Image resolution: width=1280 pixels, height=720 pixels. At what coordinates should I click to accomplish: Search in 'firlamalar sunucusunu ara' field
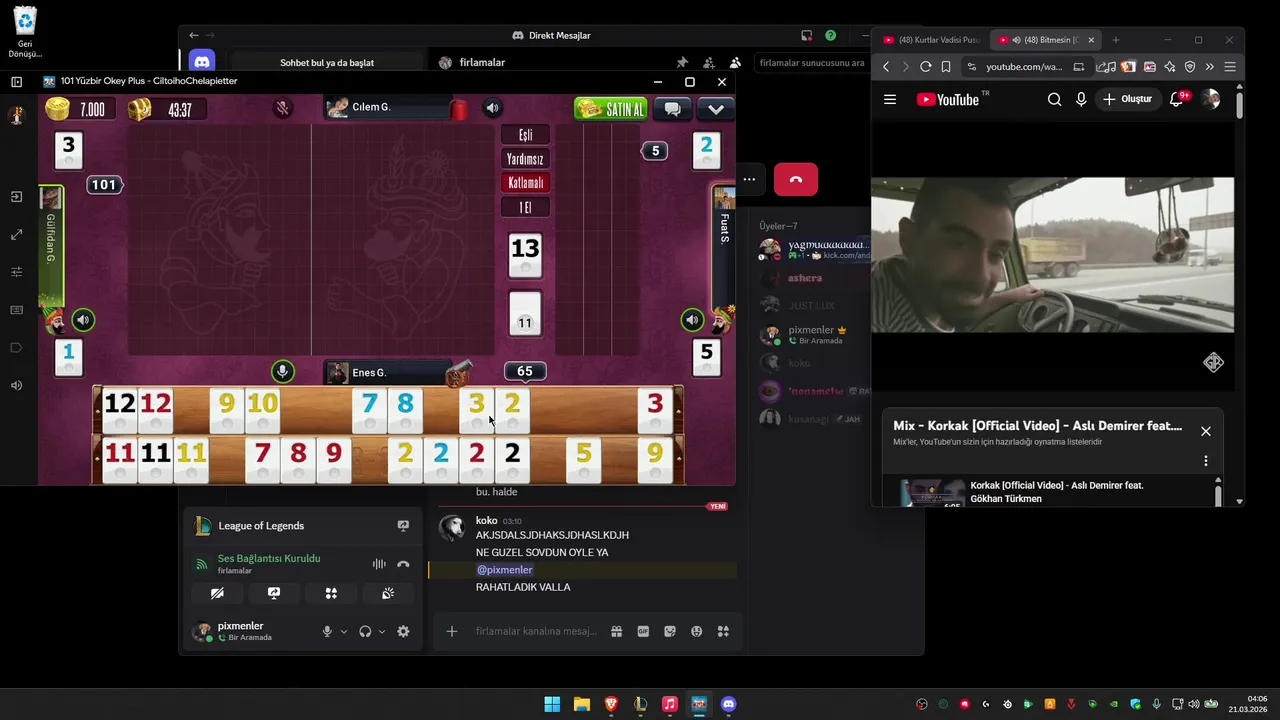tap(812, 62)
